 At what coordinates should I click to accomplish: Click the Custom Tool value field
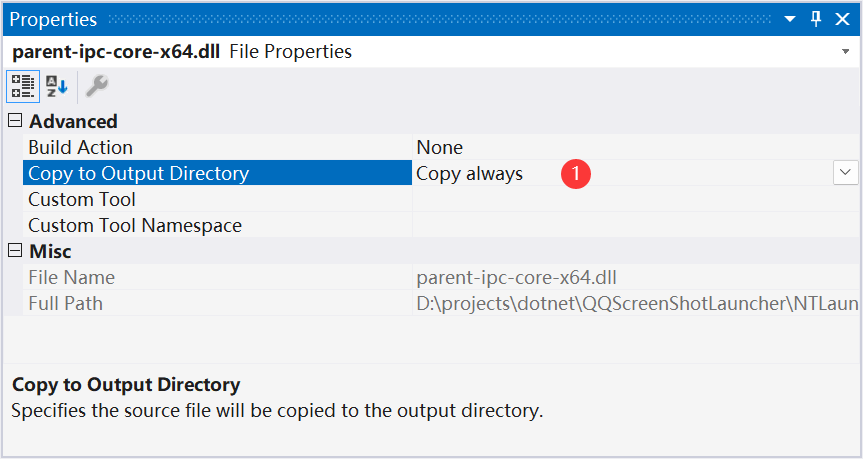[x=636, y=199]
